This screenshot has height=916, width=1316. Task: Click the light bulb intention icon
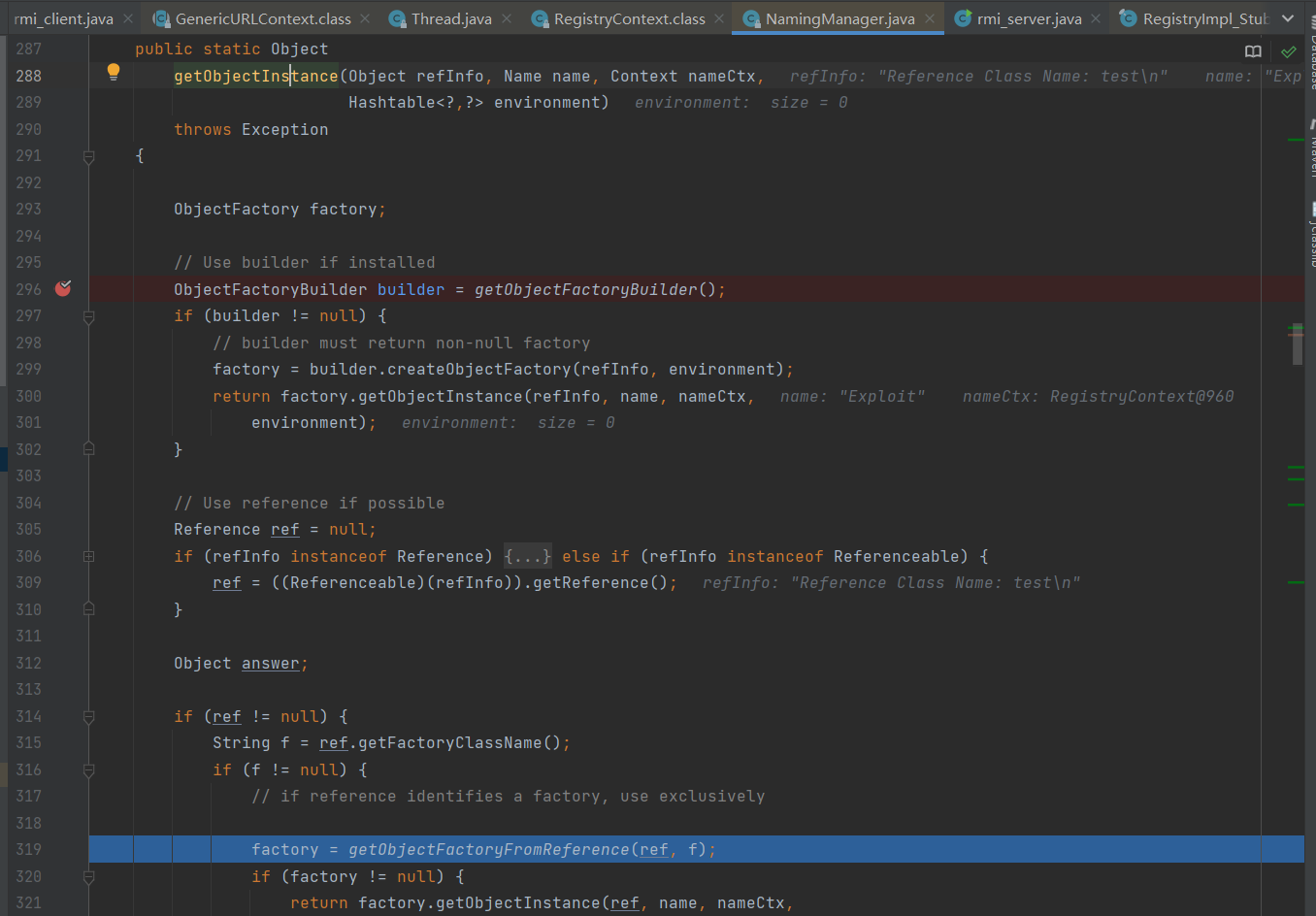click(114, 71)
